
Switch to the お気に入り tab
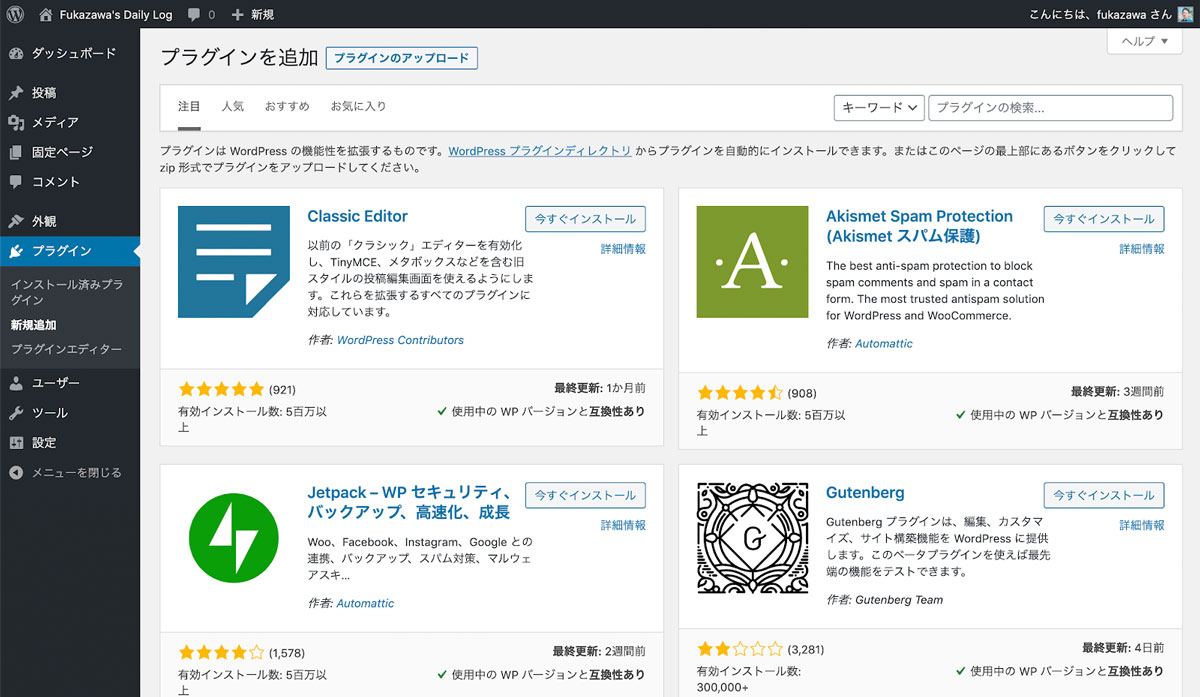point(358,106)
